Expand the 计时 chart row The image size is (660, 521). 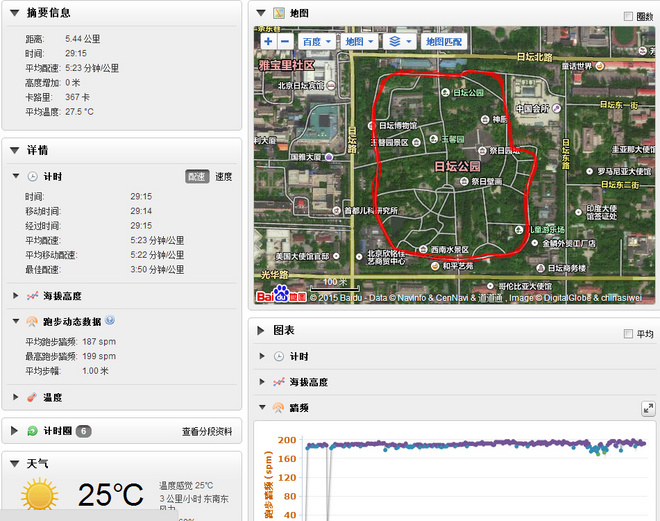[262, 356]
